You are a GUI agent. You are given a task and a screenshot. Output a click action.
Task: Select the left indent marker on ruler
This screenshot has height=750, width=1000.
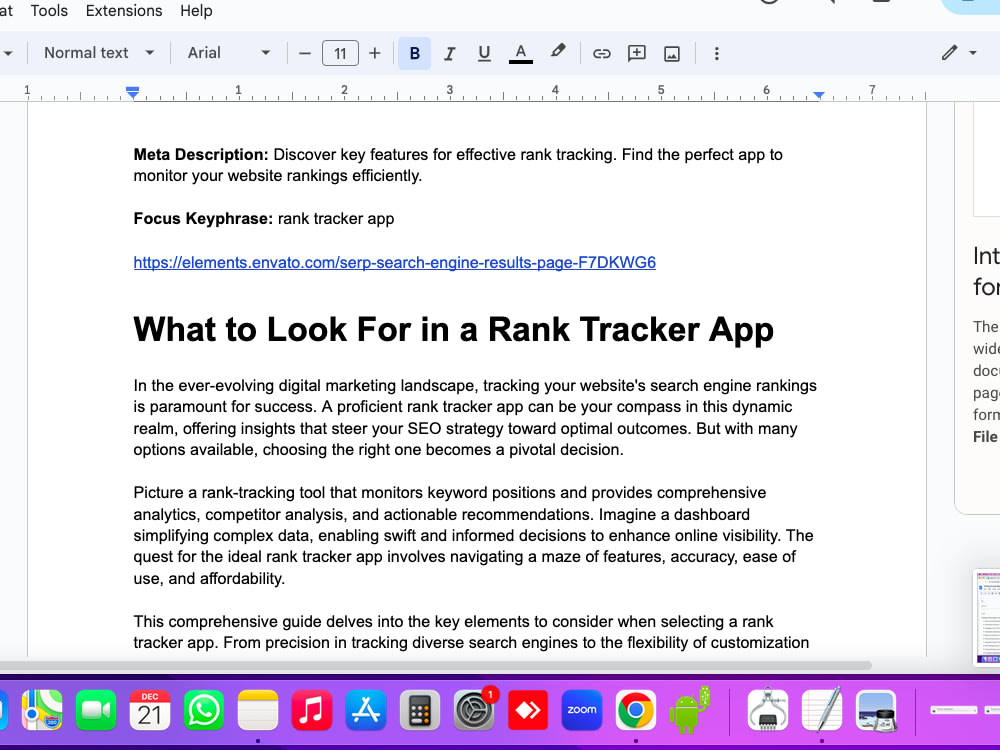pyautogui.click(x=132, y=93)
